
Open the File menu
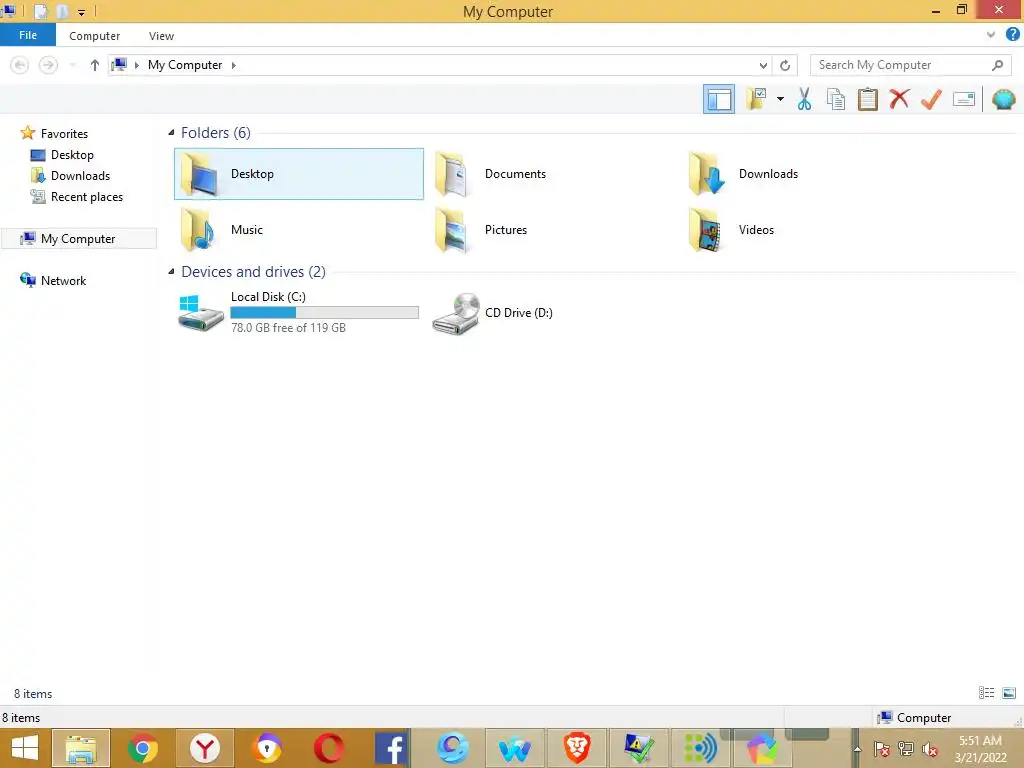(x=27, y=35)
